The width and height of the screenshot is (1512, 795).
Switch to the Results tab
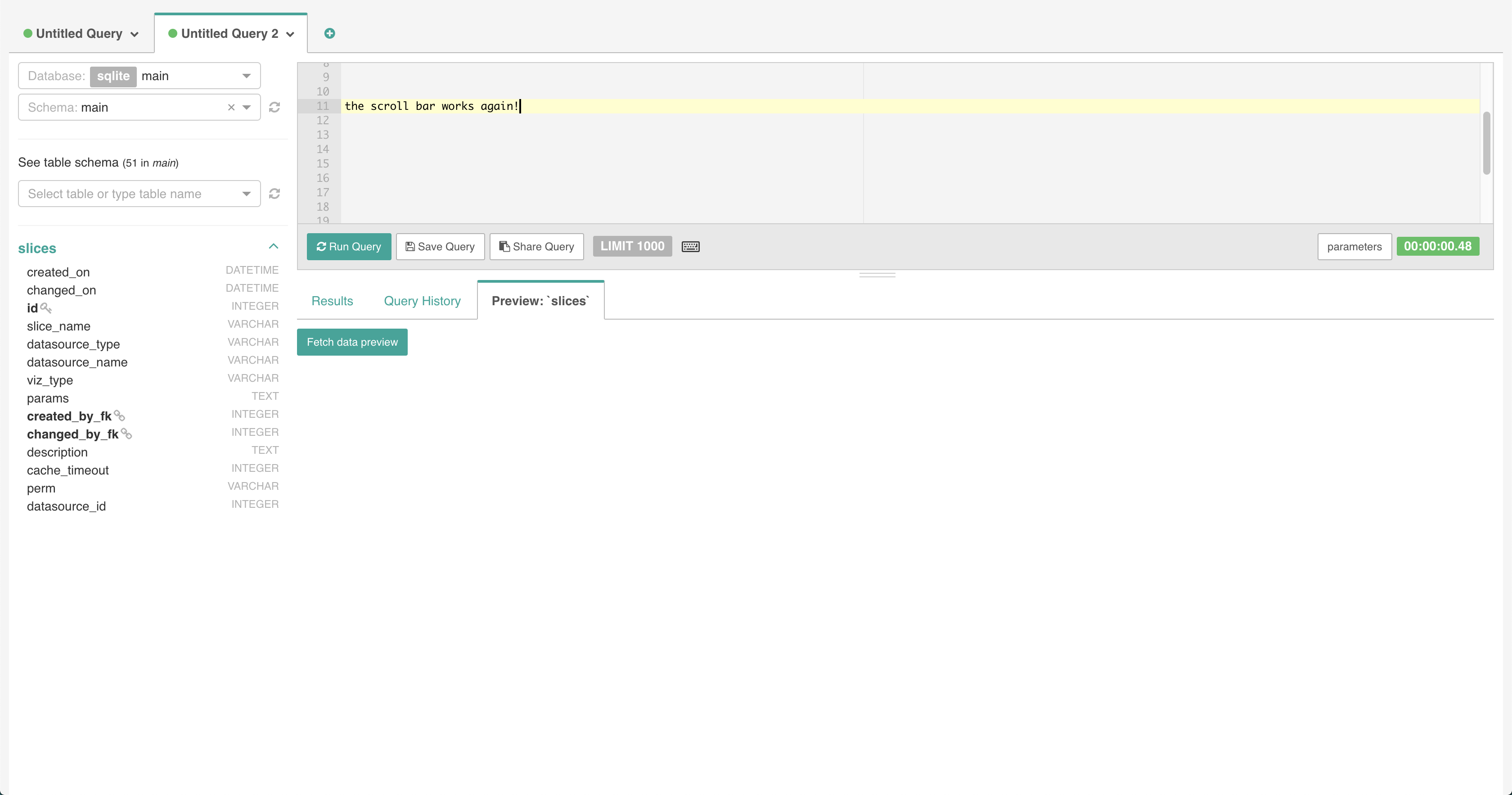pyautogui.click(x=332, y=301)
